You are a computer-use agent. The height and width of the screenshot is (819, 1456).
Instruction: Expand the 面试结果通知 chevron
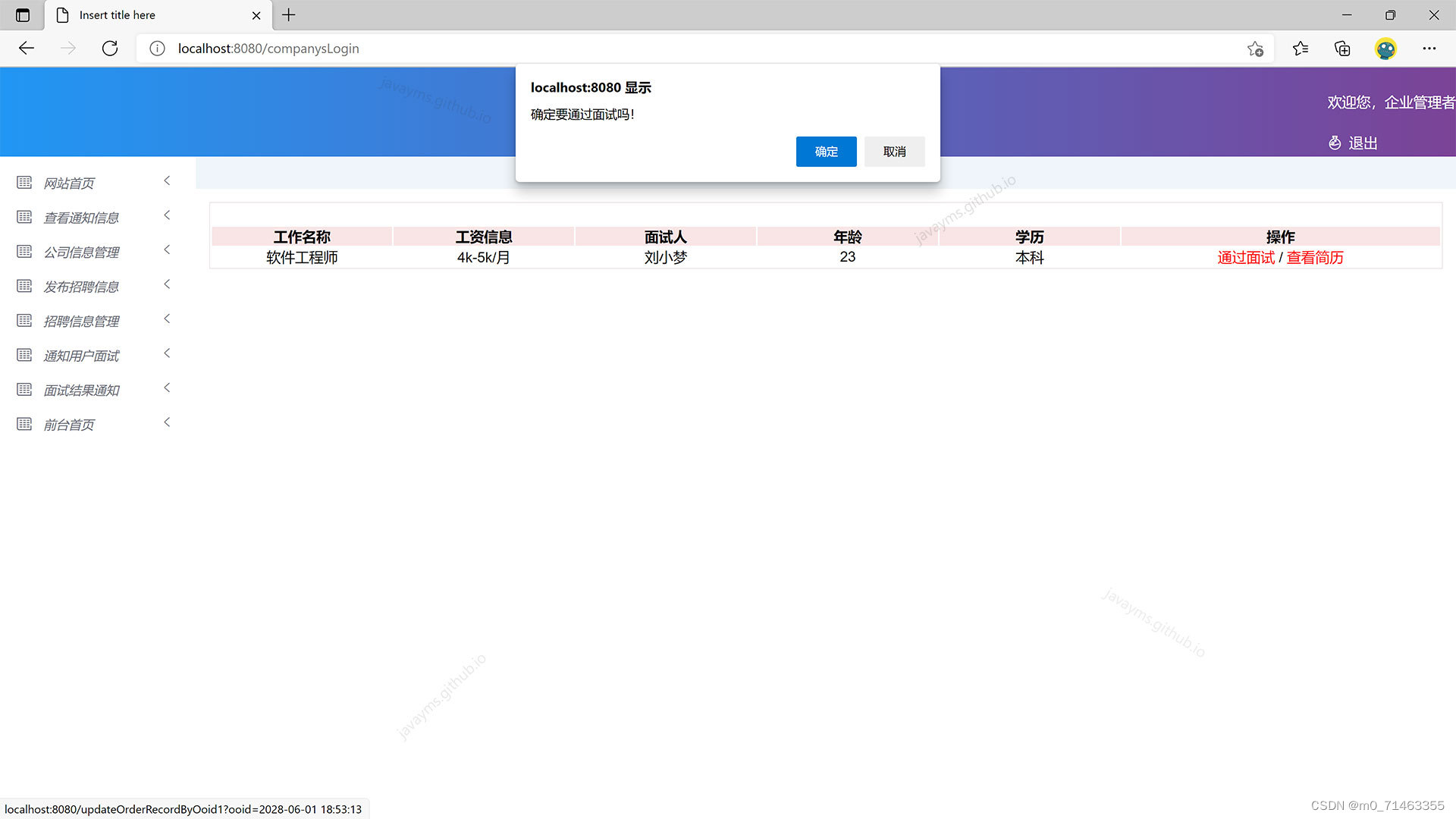coord(167,388)
